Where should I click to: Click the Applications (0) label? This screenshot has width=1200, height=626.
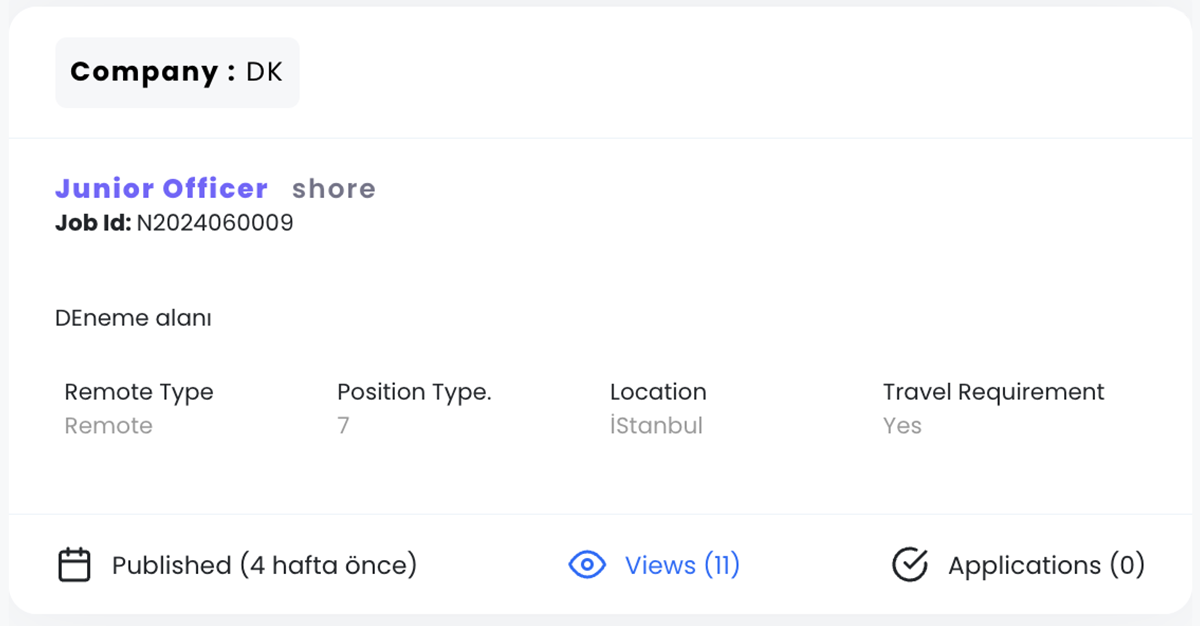pyautogui.click(x=1046, y=565)
